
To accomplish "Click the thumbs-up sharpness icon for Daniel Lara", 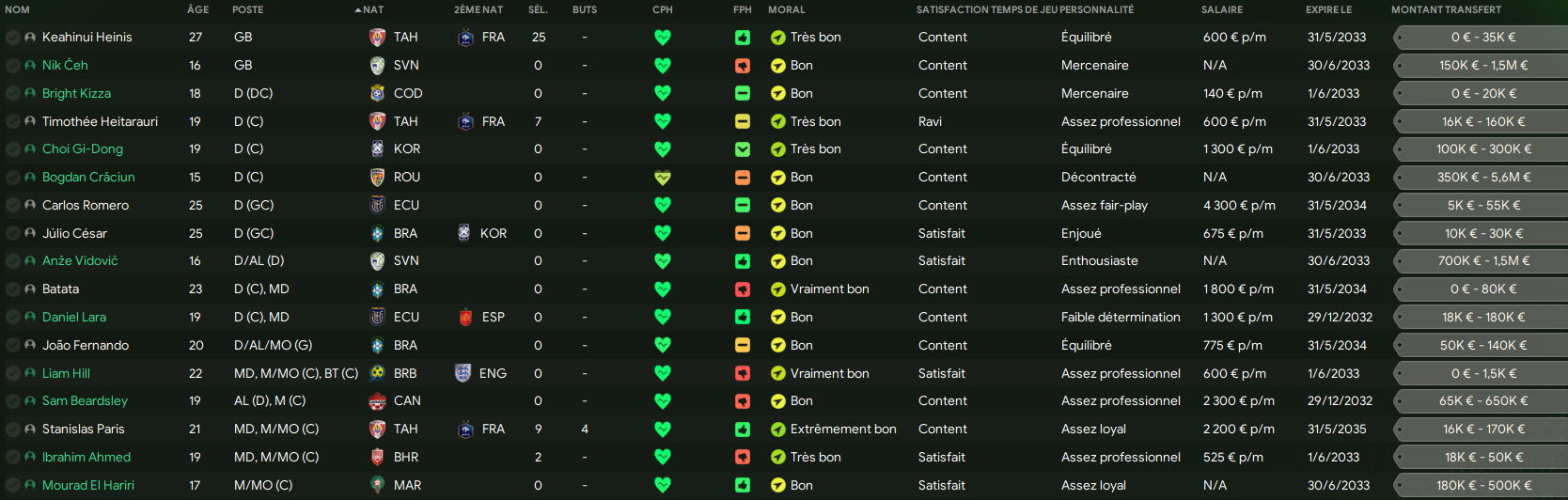I will (743, 318).
